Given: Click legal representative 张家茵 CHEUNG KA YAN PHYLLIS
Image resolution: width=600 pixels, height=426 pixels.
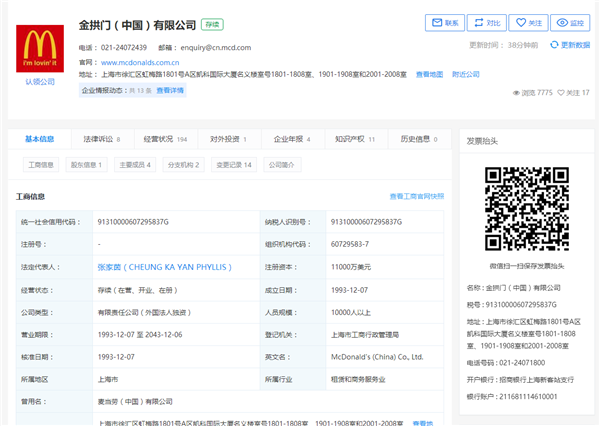Looking at the screenshot, I should coord(165,267).
